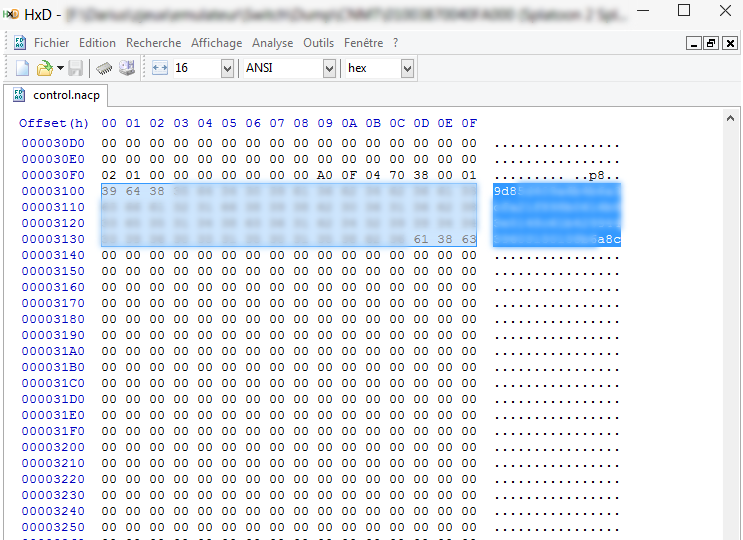Switch to the control.nacp tab
The width and height of the screenshot is (743, 540).
pyautogui.click(x=55, y=95)
